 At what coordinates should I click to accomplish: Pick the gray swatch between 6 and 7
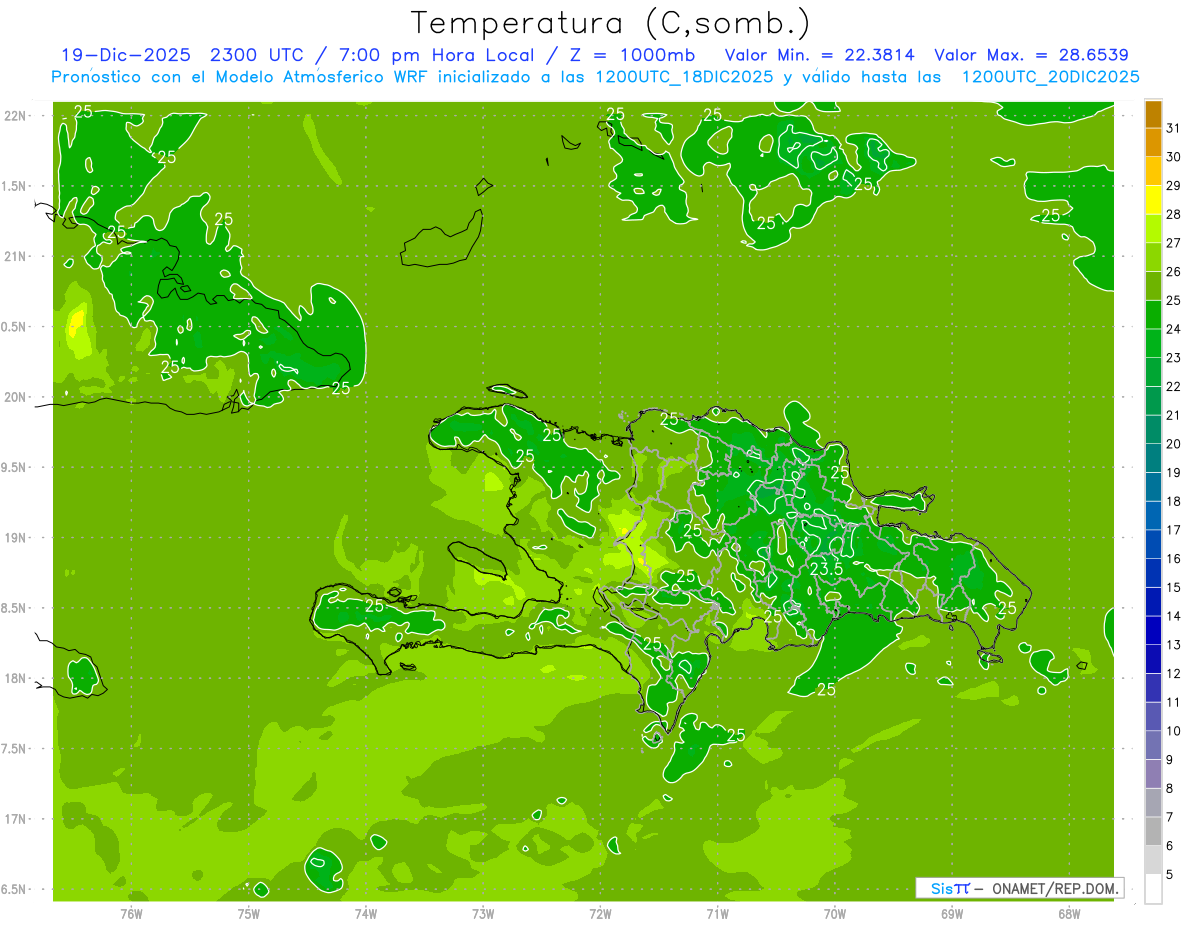coord(1153,831)
